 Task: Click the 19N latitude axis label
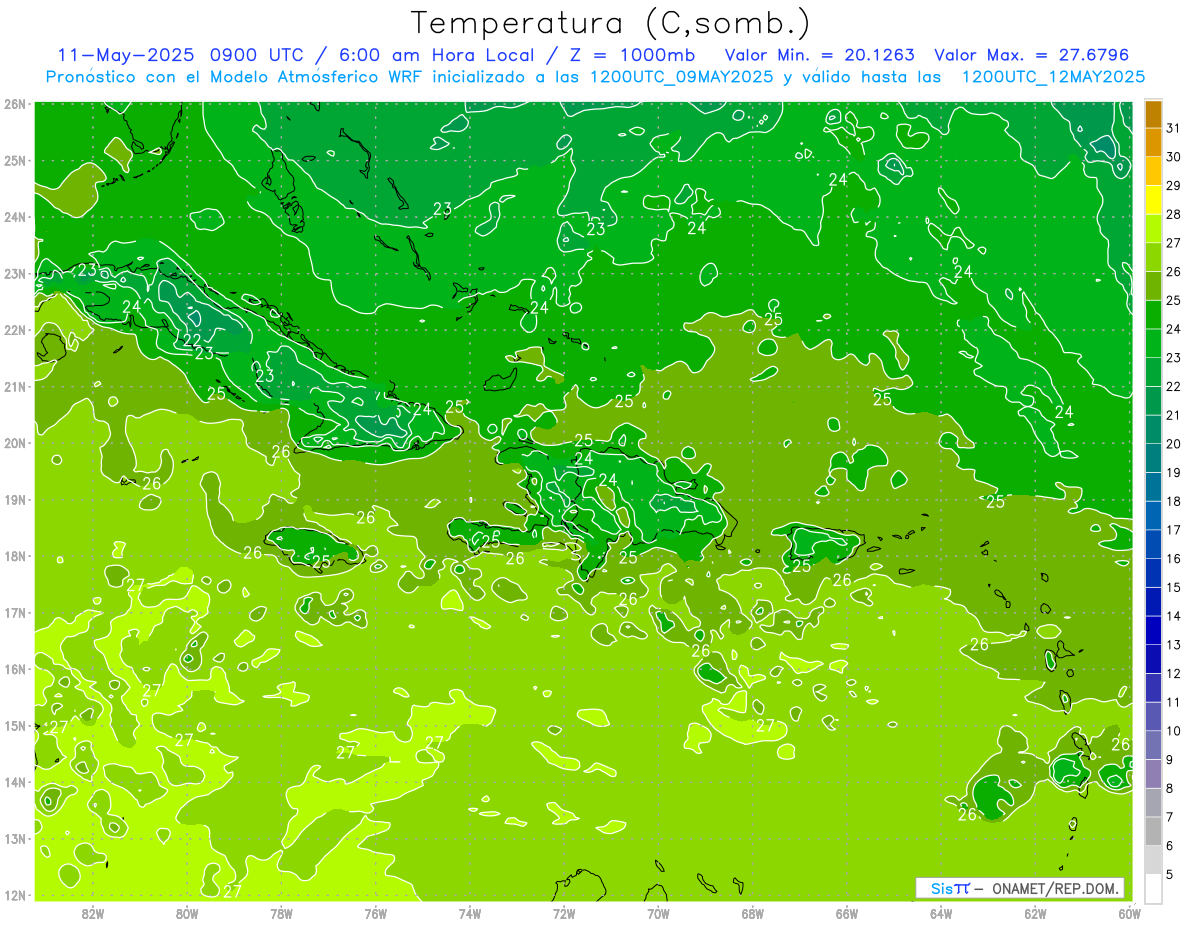15,500
